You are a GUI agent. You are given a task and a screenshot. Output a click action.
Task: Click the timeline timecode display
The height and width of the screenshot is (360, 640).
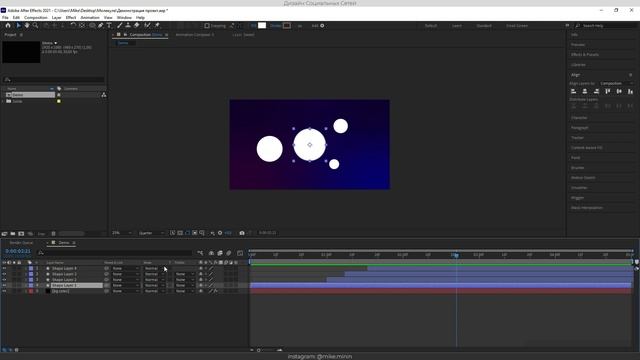(x=18, y=251)
